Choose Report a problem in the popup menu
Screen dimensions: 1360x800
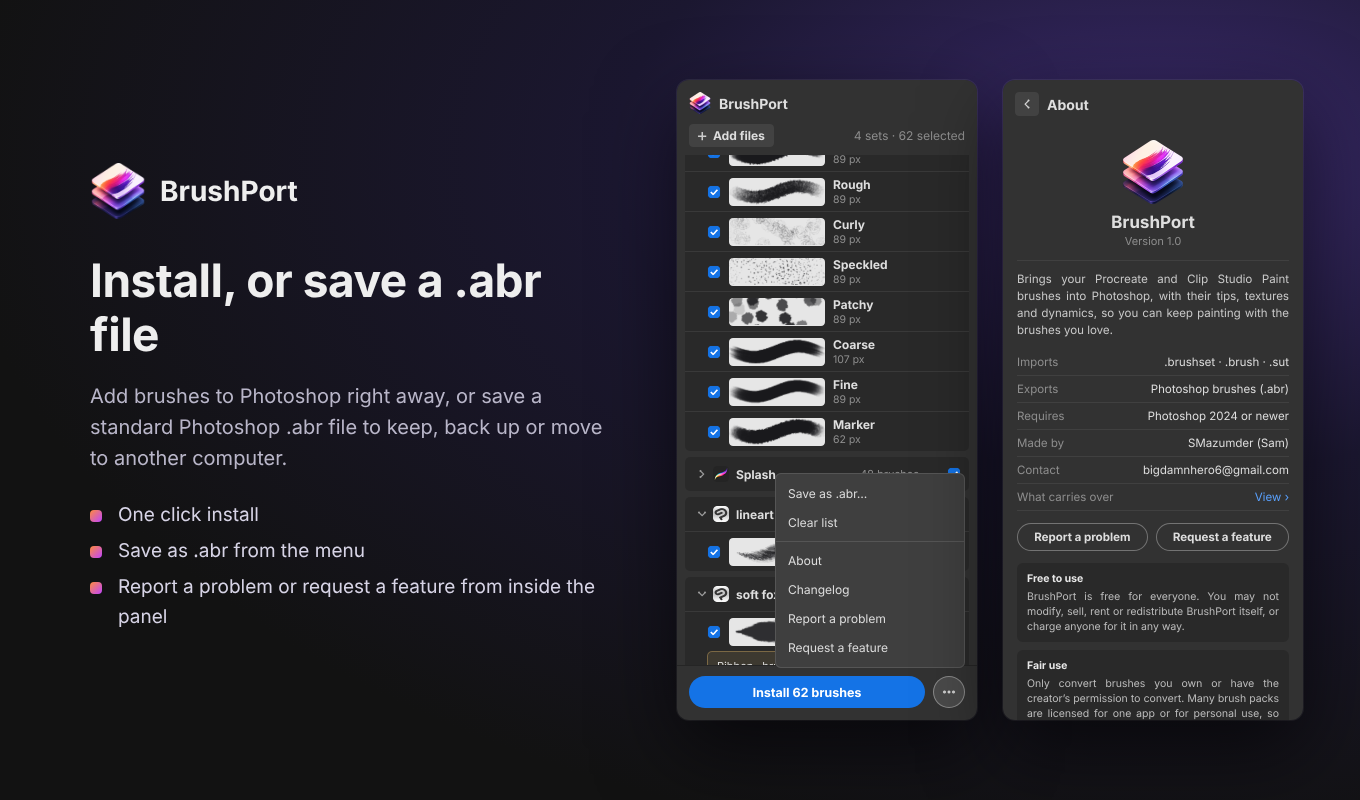[x=869, y=619]
